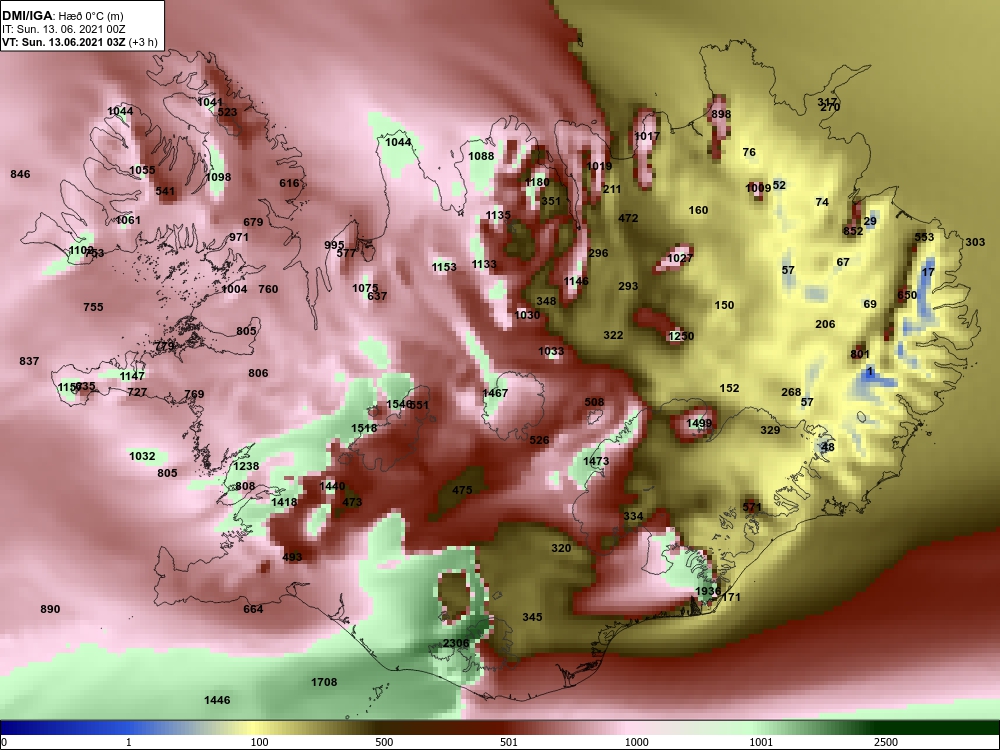The height and width of the screenshot is (750, 1000).
Task: Select the 171 value beside 1936
Action: (731, 598)
